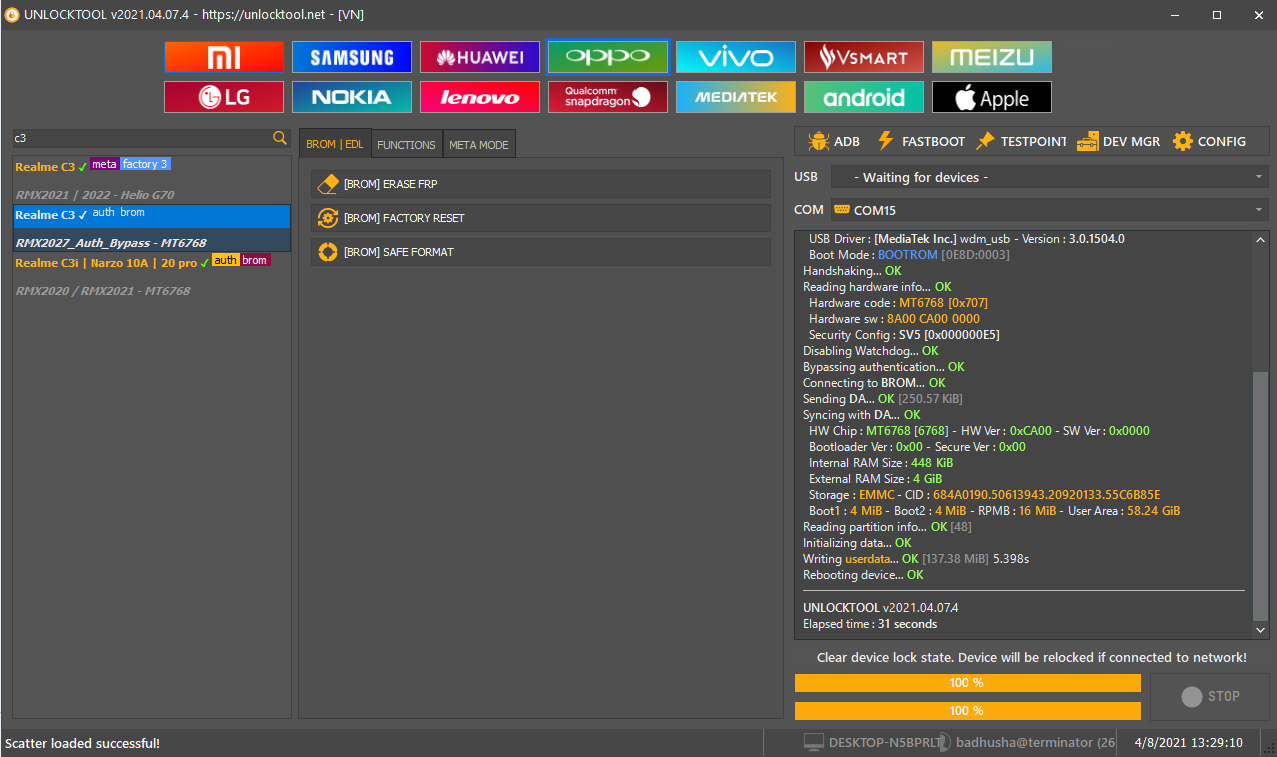Select Realme C3i | Narzo 10A | 20 pro entry
Image resolution: width=1277 pixels, height=757 pixels.
tap(152, 276)
